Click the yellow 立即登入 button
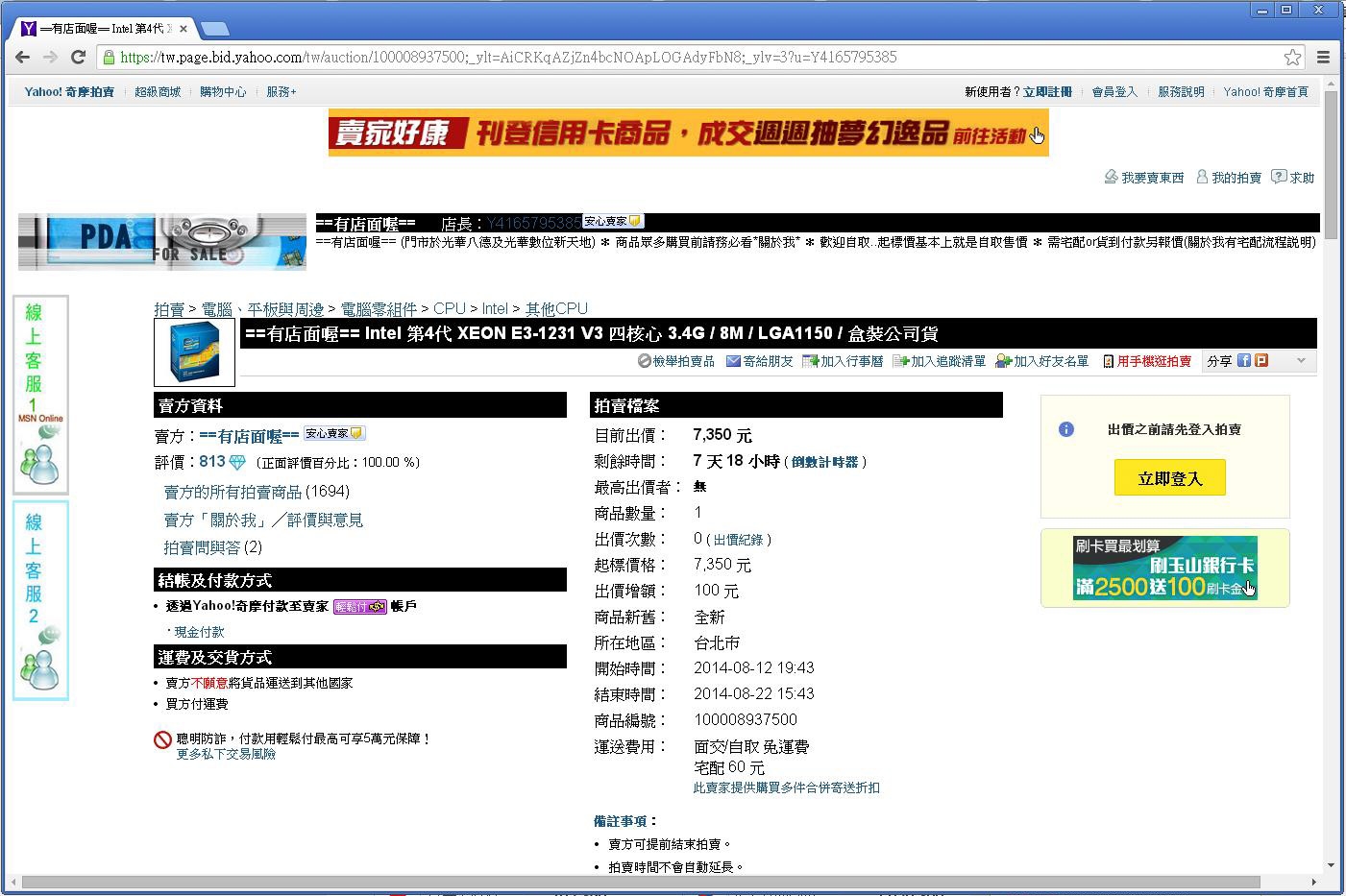 [x=1170, y=478]
